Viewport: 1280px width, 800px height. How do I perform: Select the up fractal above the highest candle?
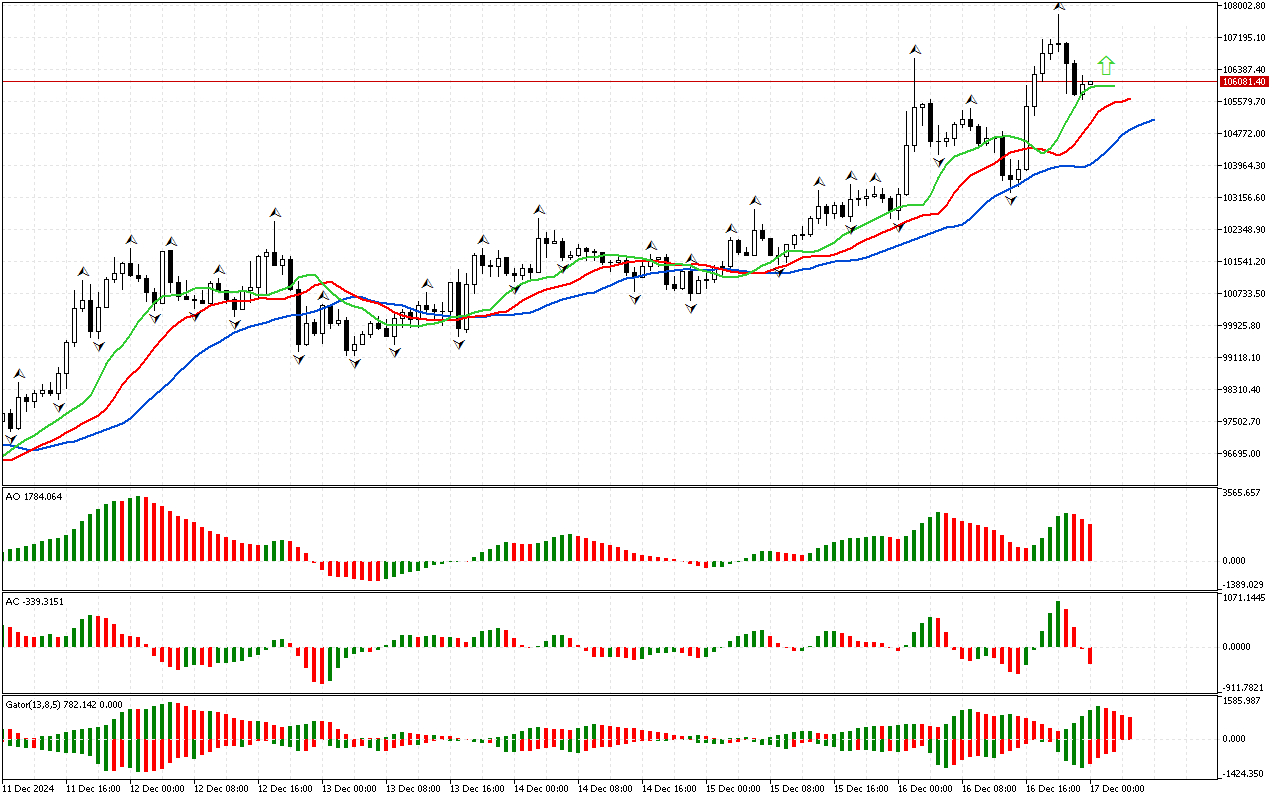[x=1058, y=7]
